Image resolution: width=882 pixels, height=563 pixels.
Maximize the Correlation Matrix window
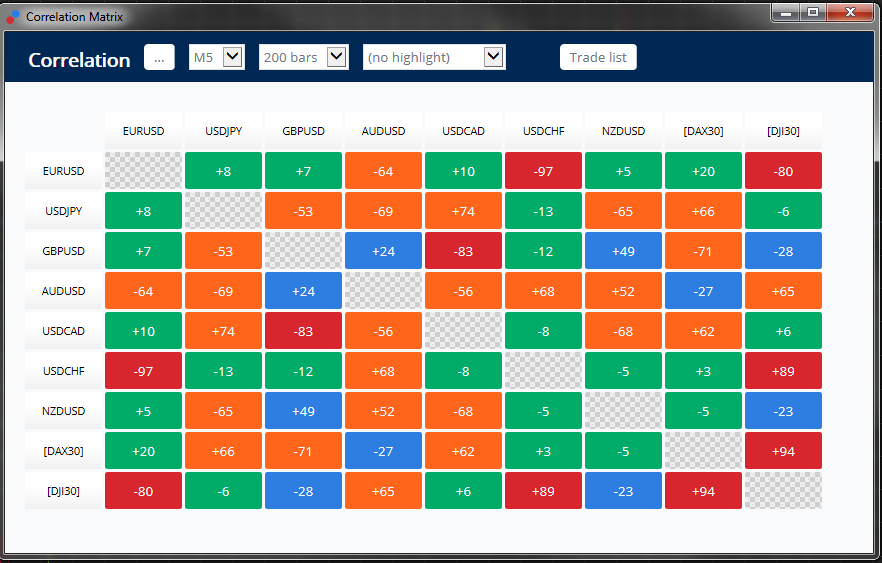tap(813, 12)
